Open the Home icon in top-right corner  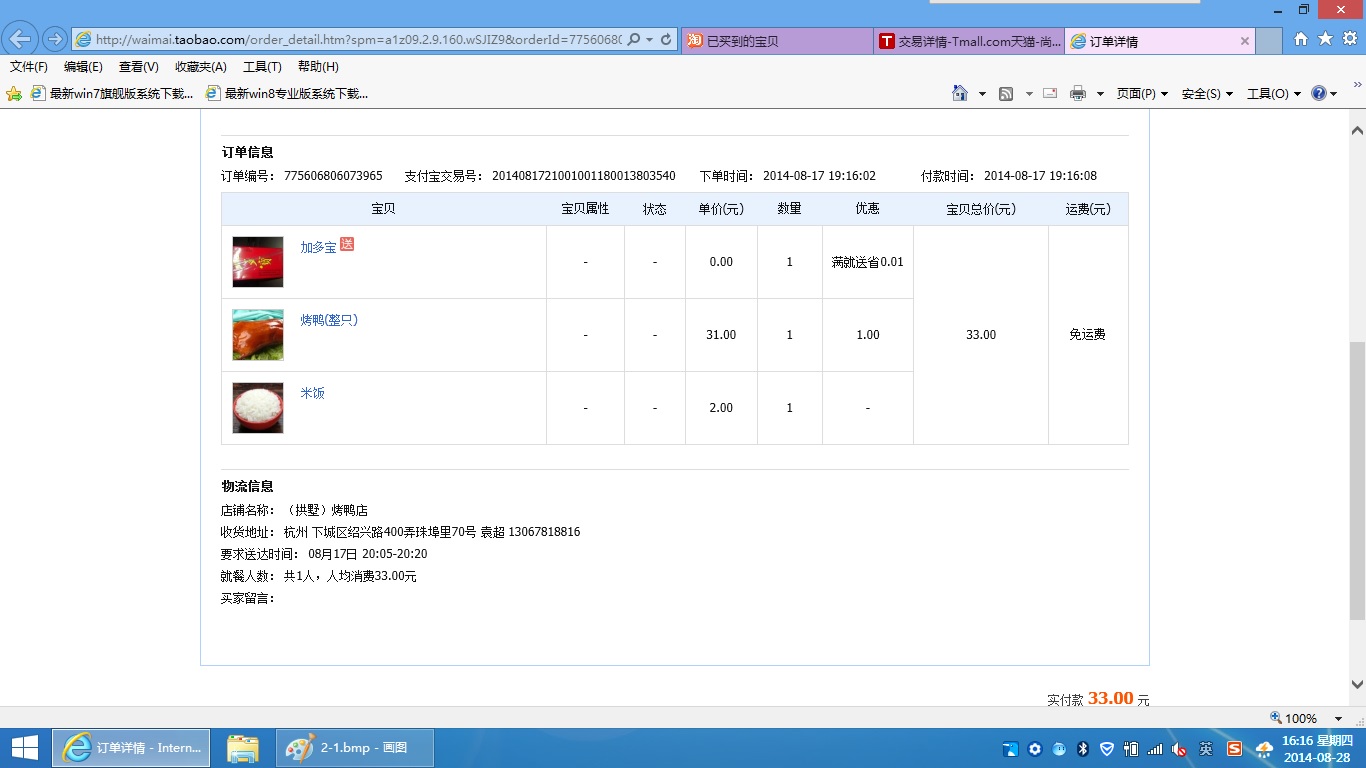point(1300,39)
